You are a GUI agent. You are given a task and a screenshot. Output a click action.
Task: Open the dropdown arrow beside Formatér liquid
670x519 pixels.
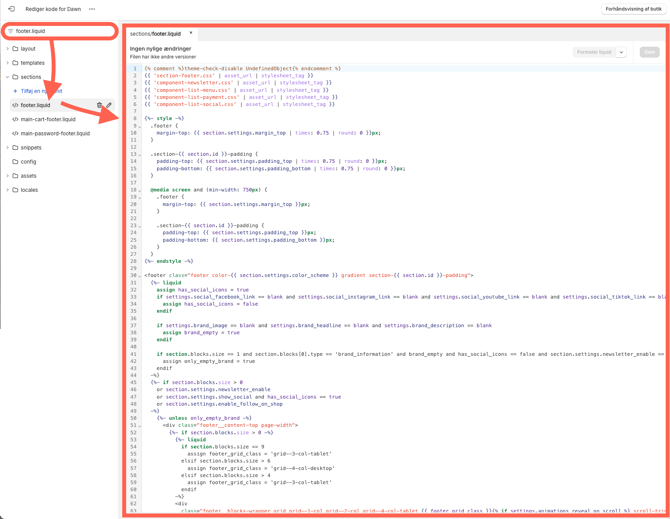point(621,52)
